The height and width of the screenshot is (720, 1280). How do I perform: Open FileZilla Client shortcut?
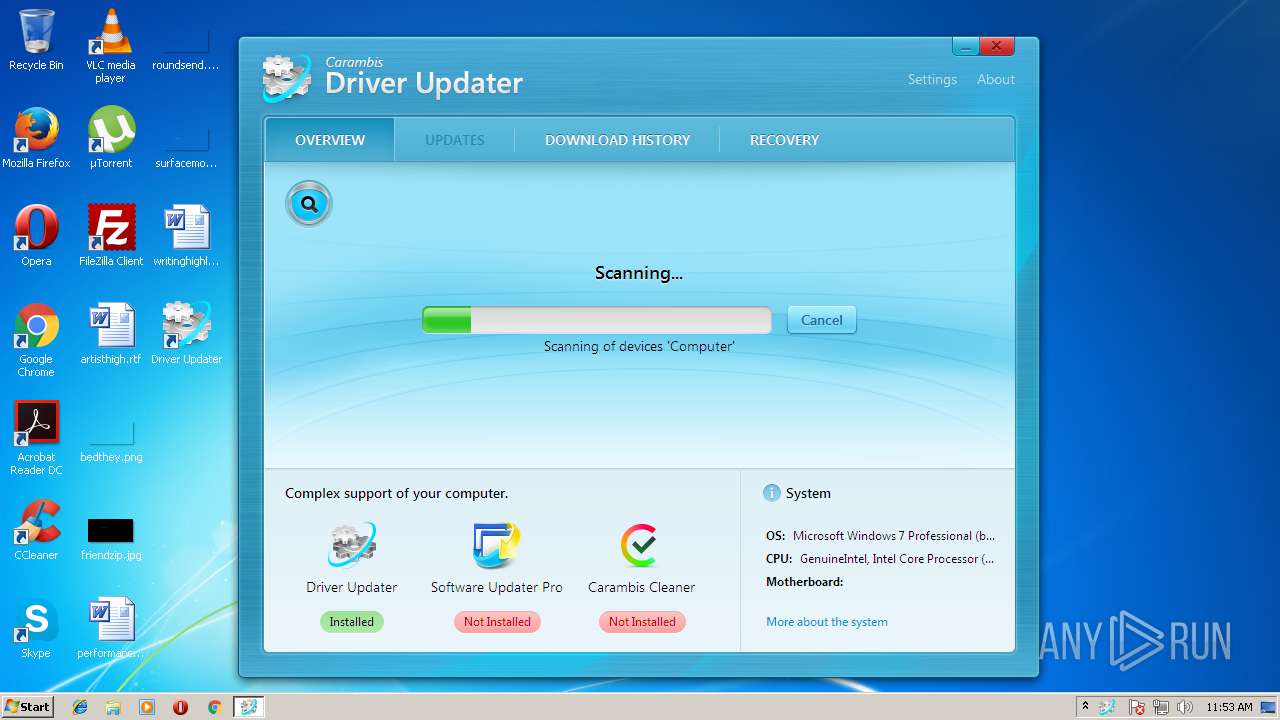(111, 236)
